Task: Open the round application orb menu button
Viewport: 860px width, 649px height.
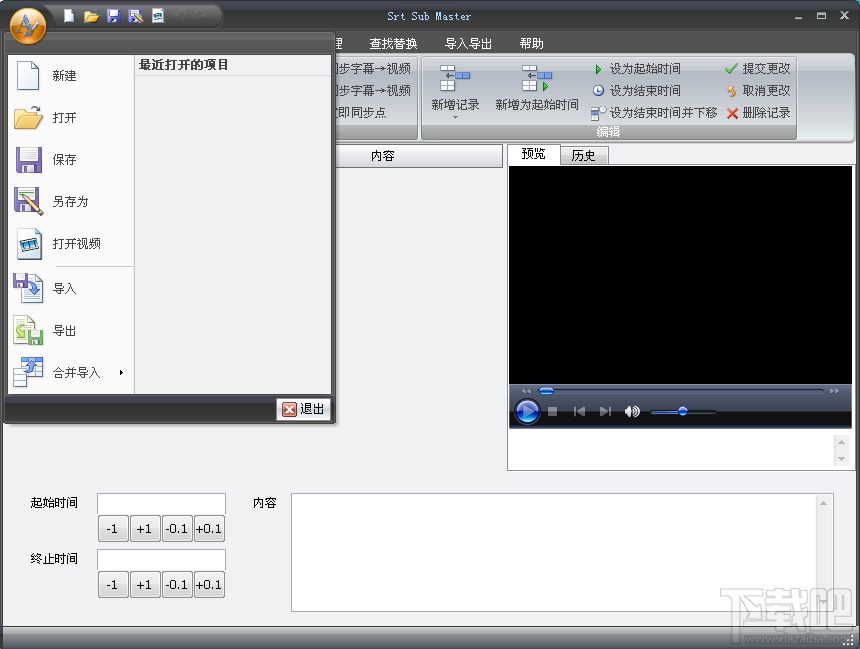Action: tap(27, 25)
